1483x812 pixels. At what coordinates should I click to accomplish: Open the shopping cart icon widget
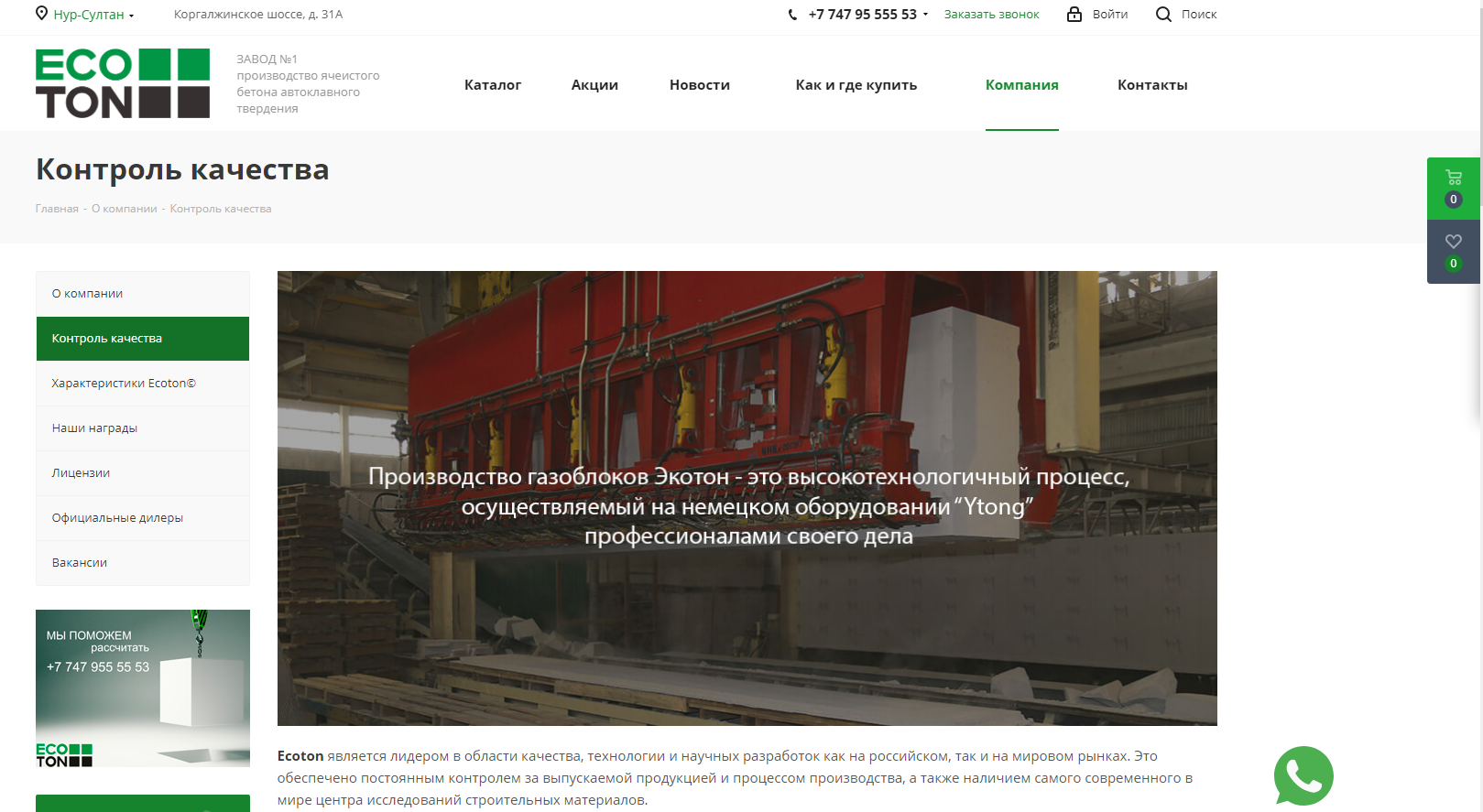pyautogui.click(x=1454, y=188)
